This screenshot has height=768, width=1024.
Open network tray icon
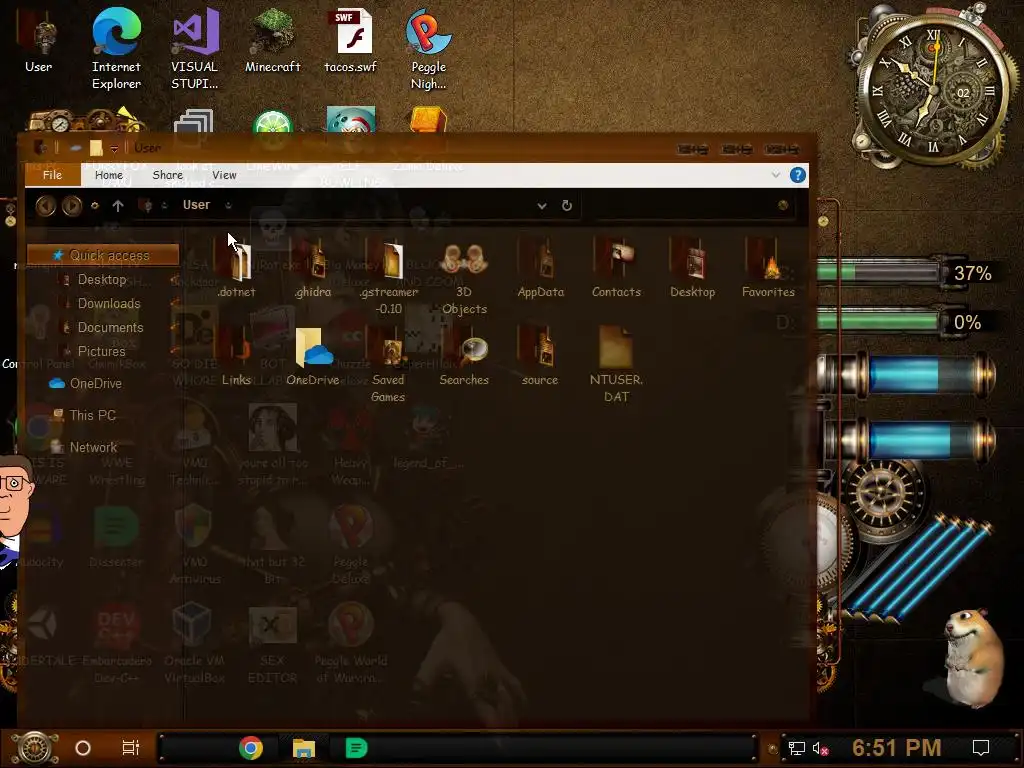(796, 748)
